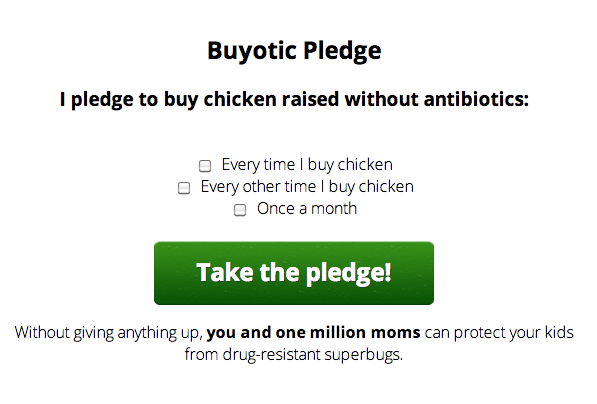Screen dimensions: 597x404
Task: Select the 'Every time I buy chicken' label text
Action: (x=307, y=165)
